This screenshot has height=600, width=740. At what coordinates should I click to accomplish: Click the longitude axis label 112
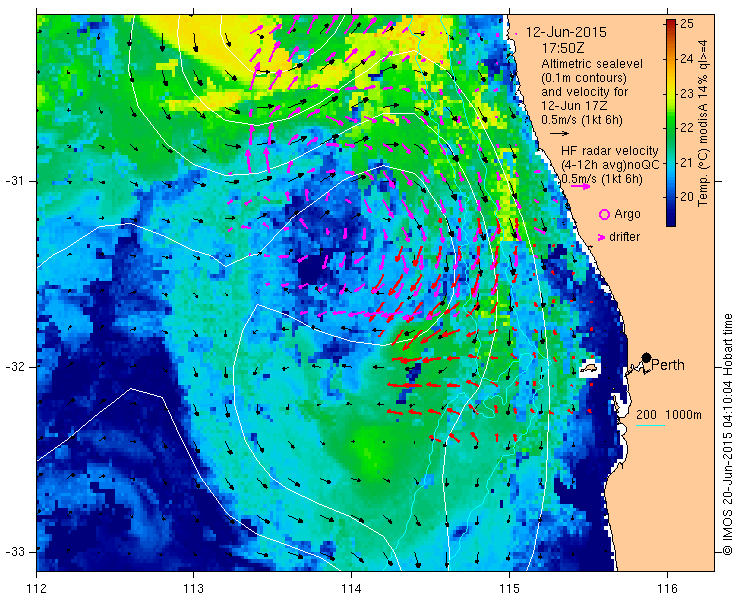click(37, 589)
